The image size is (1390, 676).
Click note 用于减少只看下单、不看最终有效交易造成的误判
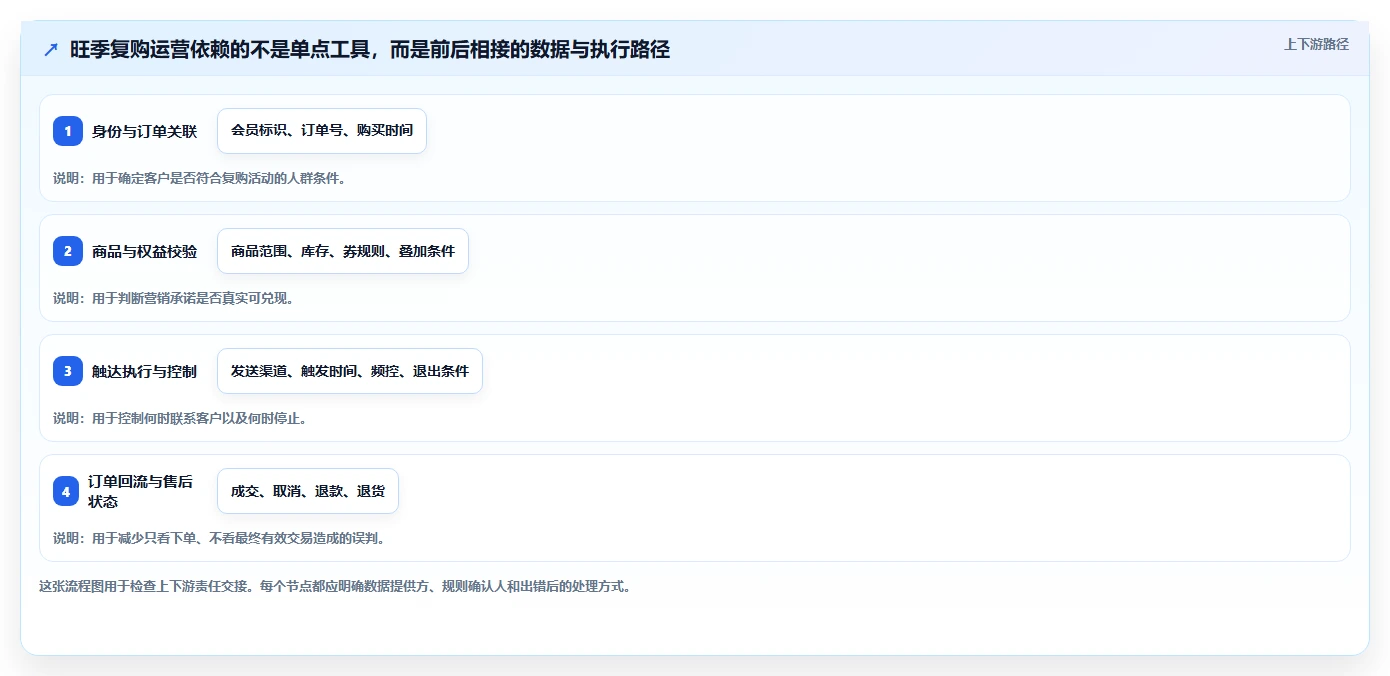tap(219, 538)
